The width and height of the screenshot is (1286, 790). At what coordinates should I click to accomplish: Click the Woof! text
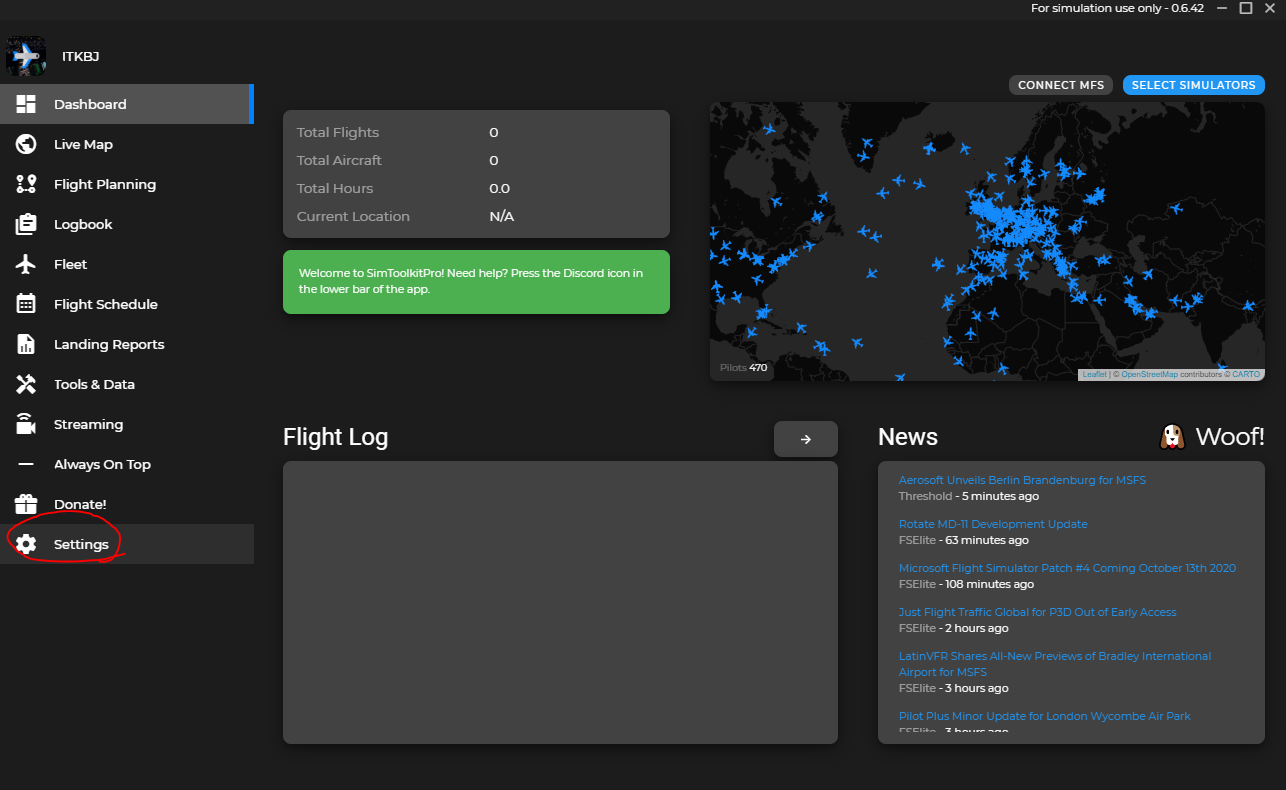pyautogui.click(x=1230, y=437)
